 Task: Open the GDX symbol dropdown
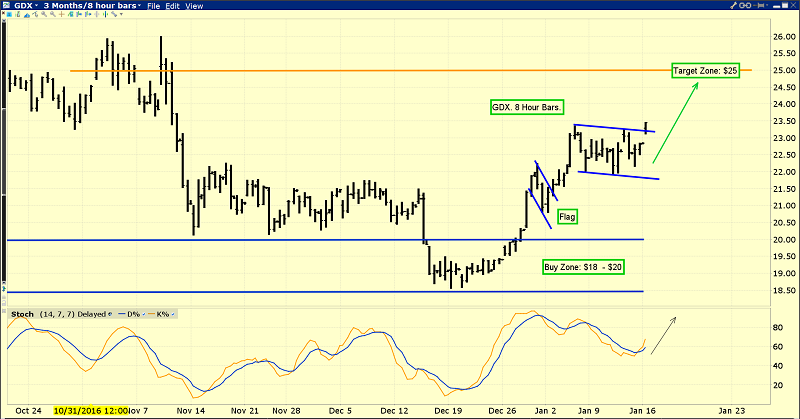pyautogui.click(x=24, y=6)
